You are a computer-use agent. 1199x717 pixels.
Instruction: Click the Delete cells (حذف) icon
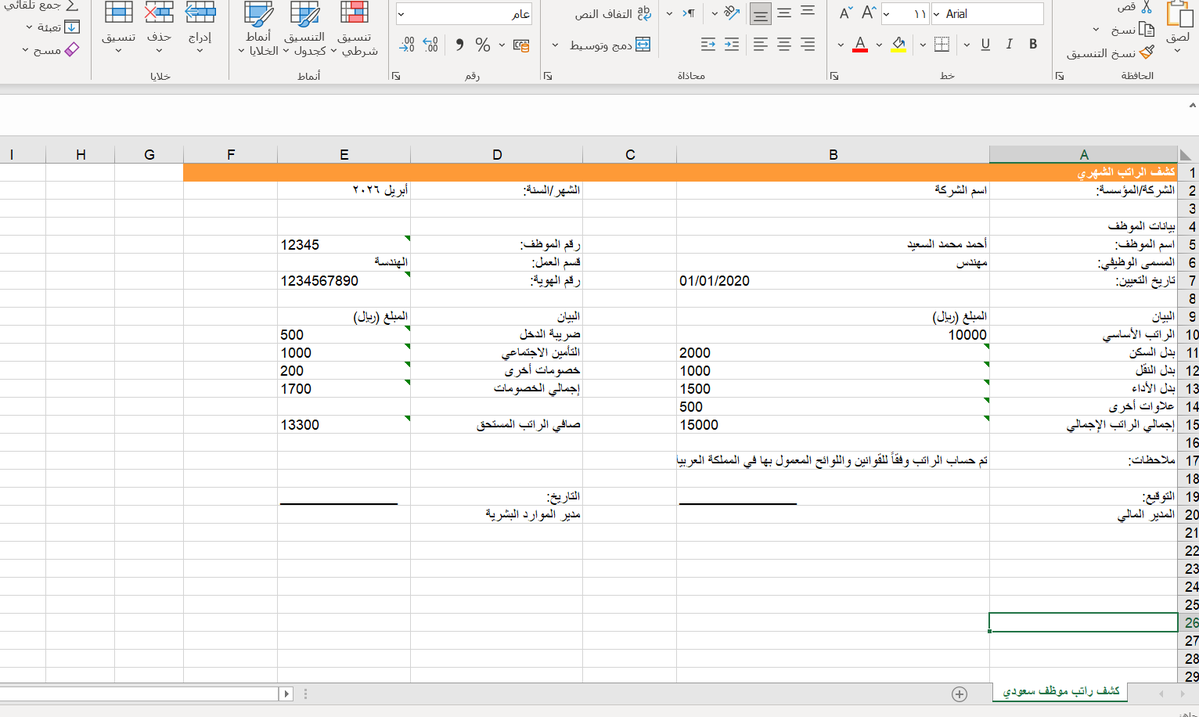coord(159,13)
